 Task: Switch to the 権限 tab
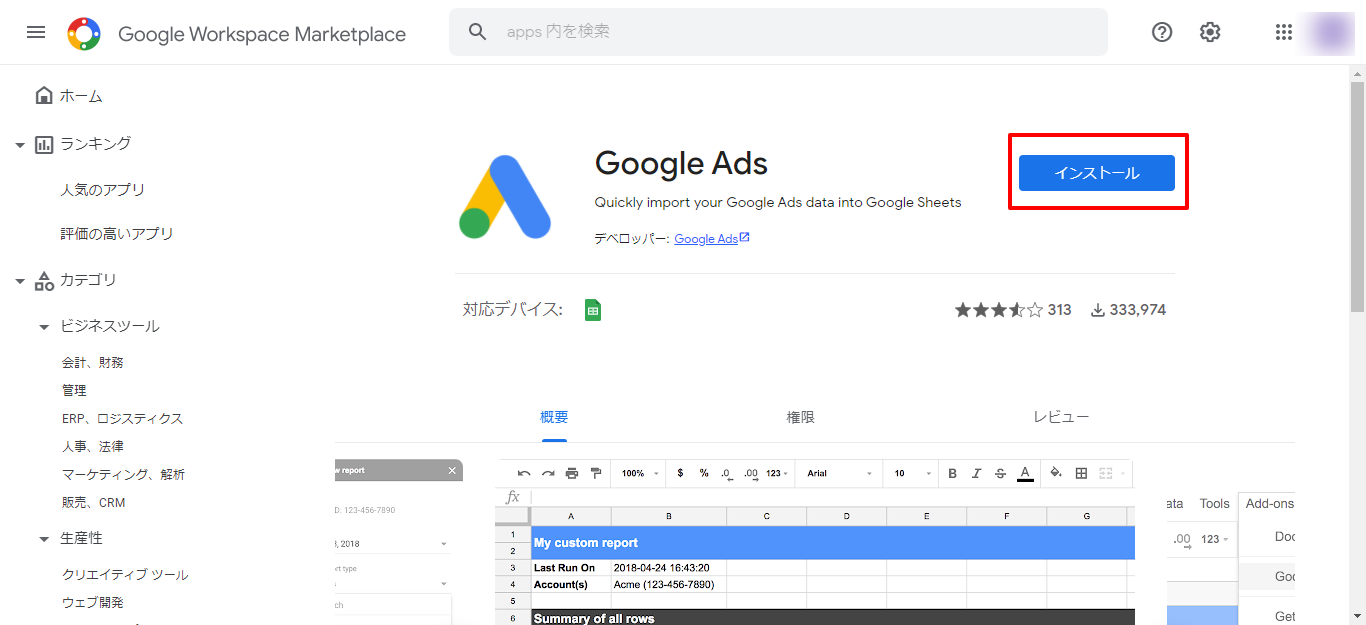click(801, 418)
